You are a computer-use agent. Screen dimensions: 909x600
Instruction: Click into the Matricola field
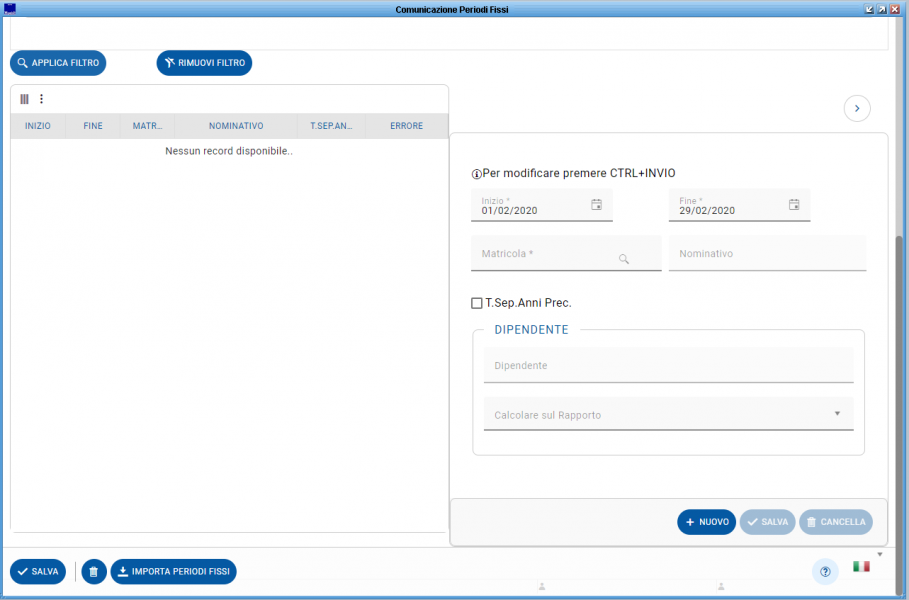pyautogui.click(x=566, y=253)
